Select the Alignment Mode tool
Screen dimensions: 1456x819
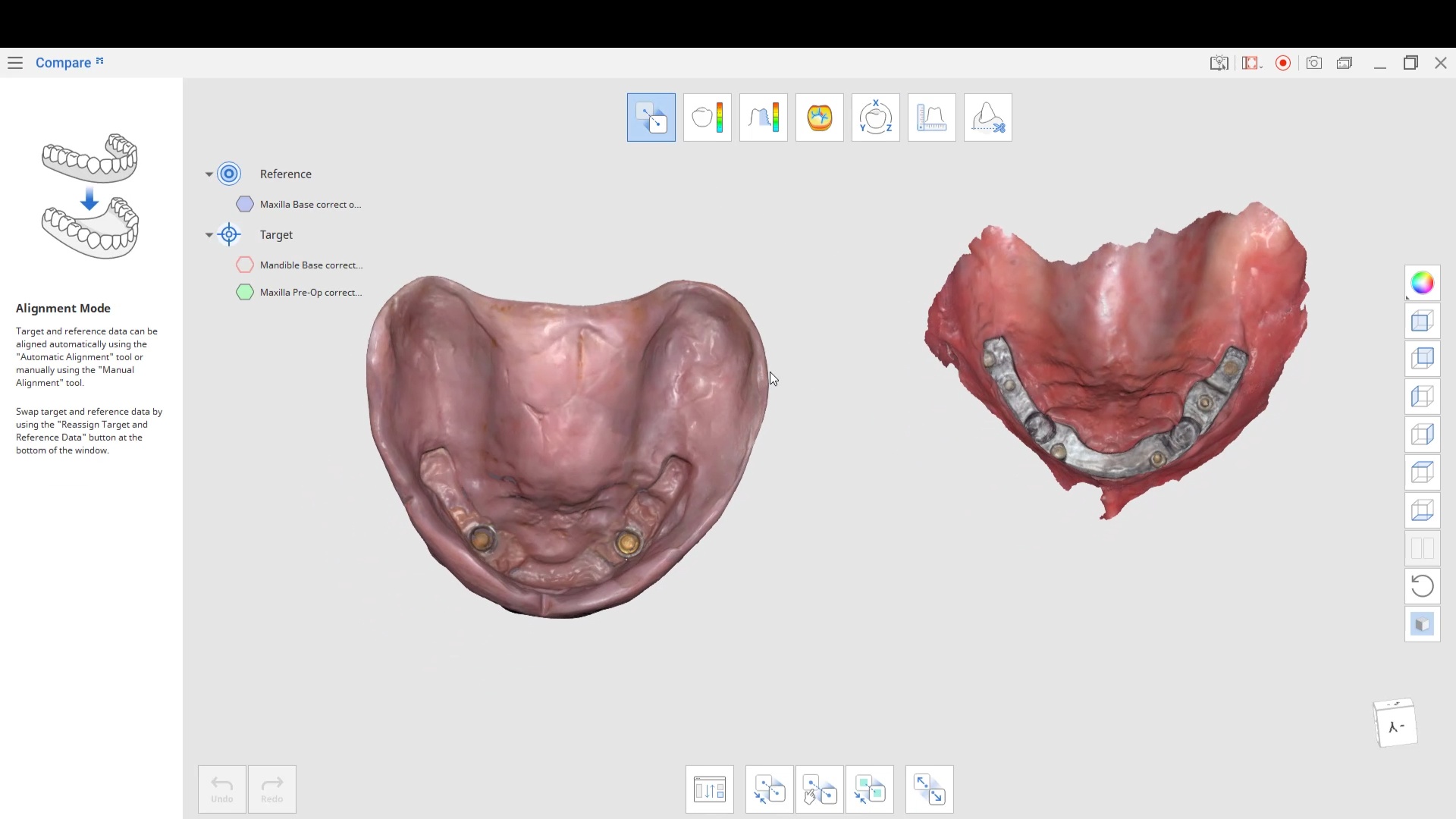pyautogui.click(x=651, y=118)
